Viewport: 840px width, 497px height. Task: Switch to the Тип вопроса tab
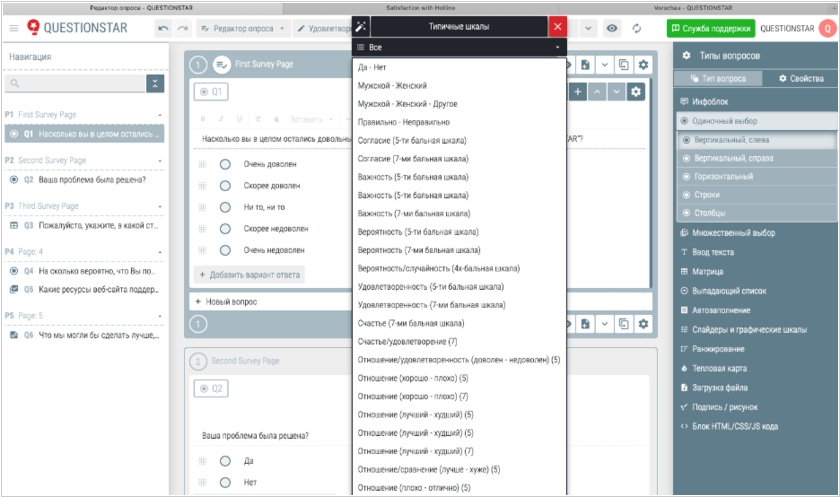(x=718, y=78)
